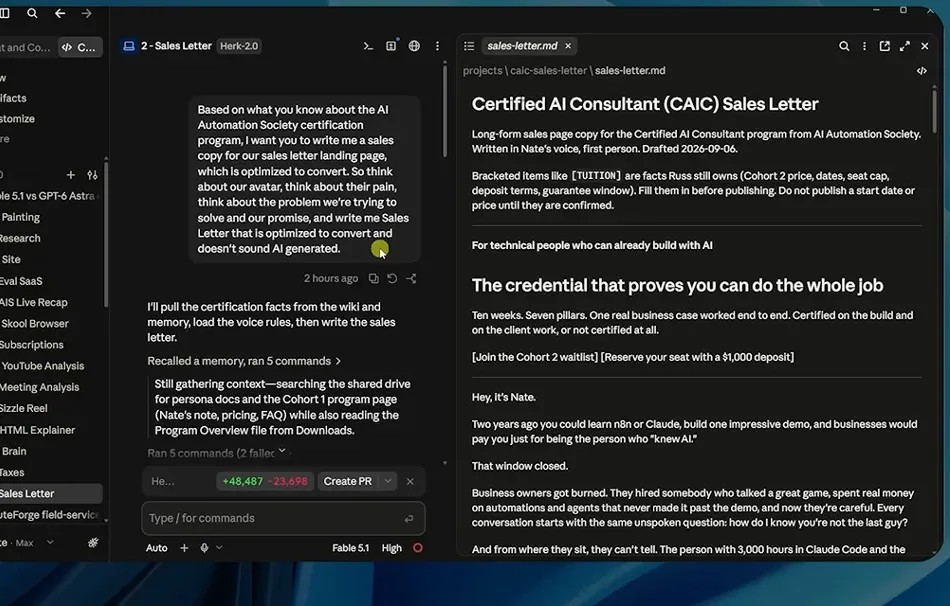The image size is (950, 606).
Task: Open the YouTube Analysis session
Action: click(42, 366)
